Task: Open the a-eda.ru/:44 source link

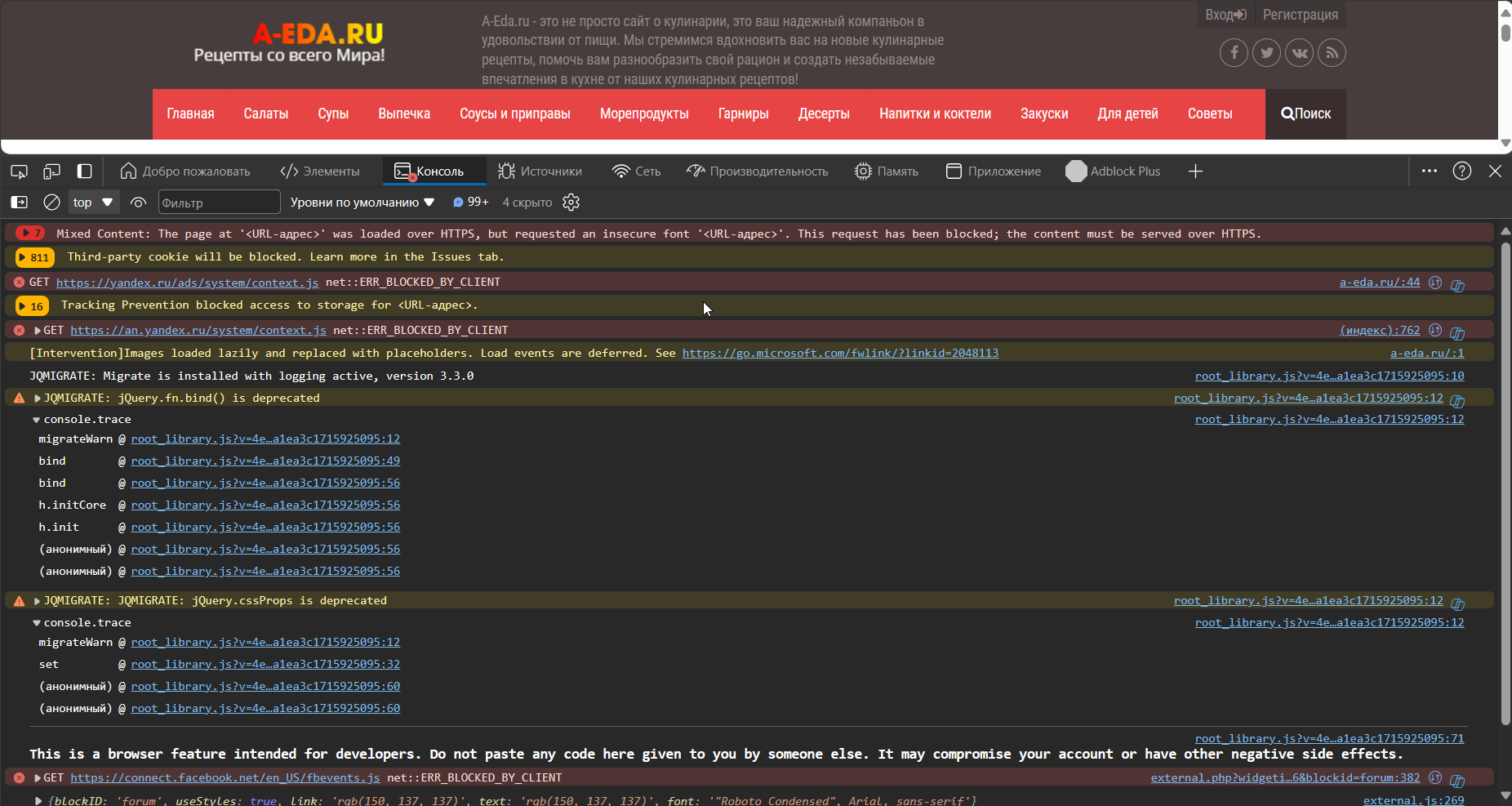Action: tap(1380, 283)
